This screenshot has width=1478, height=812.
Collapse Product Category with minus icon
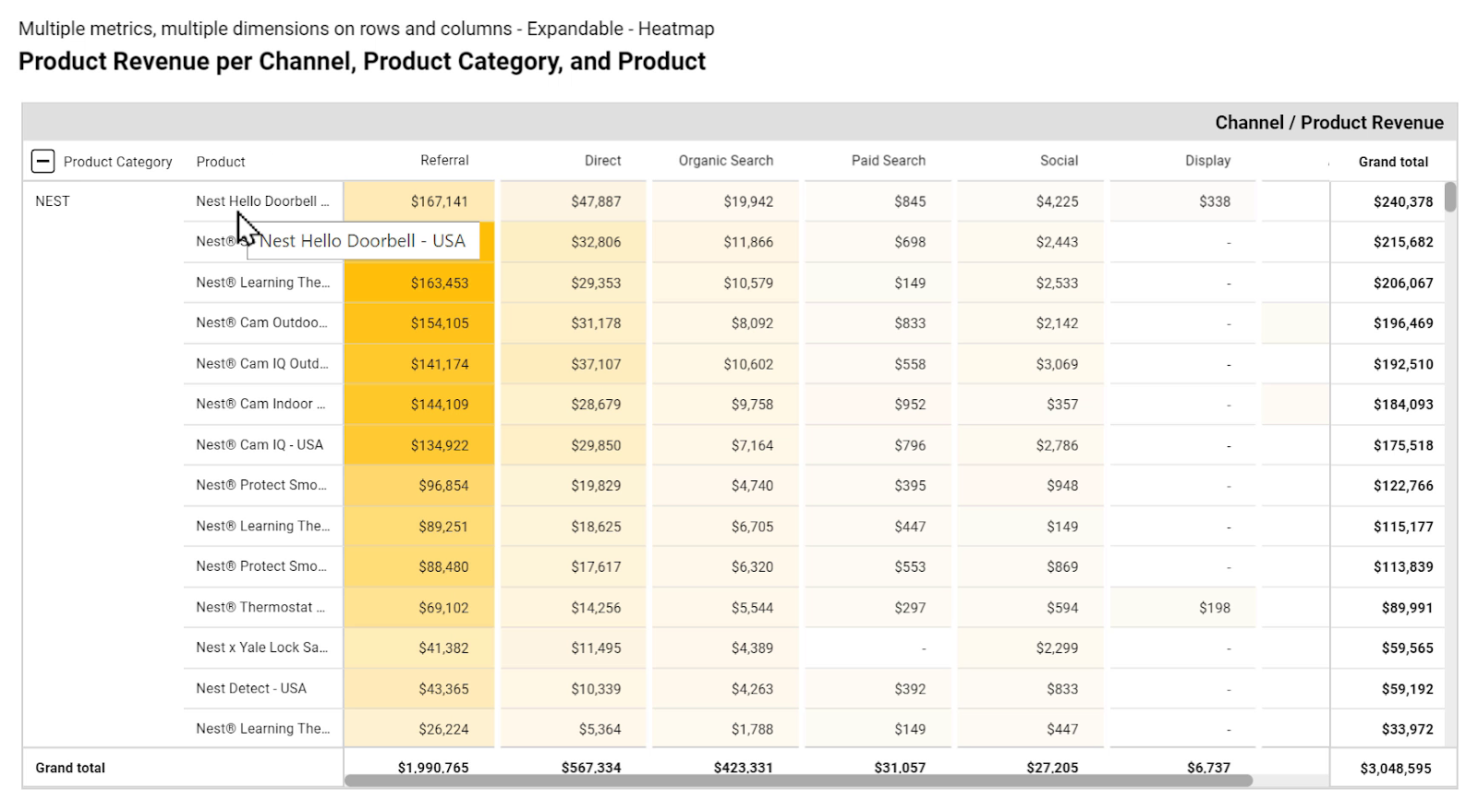(42, 161)
